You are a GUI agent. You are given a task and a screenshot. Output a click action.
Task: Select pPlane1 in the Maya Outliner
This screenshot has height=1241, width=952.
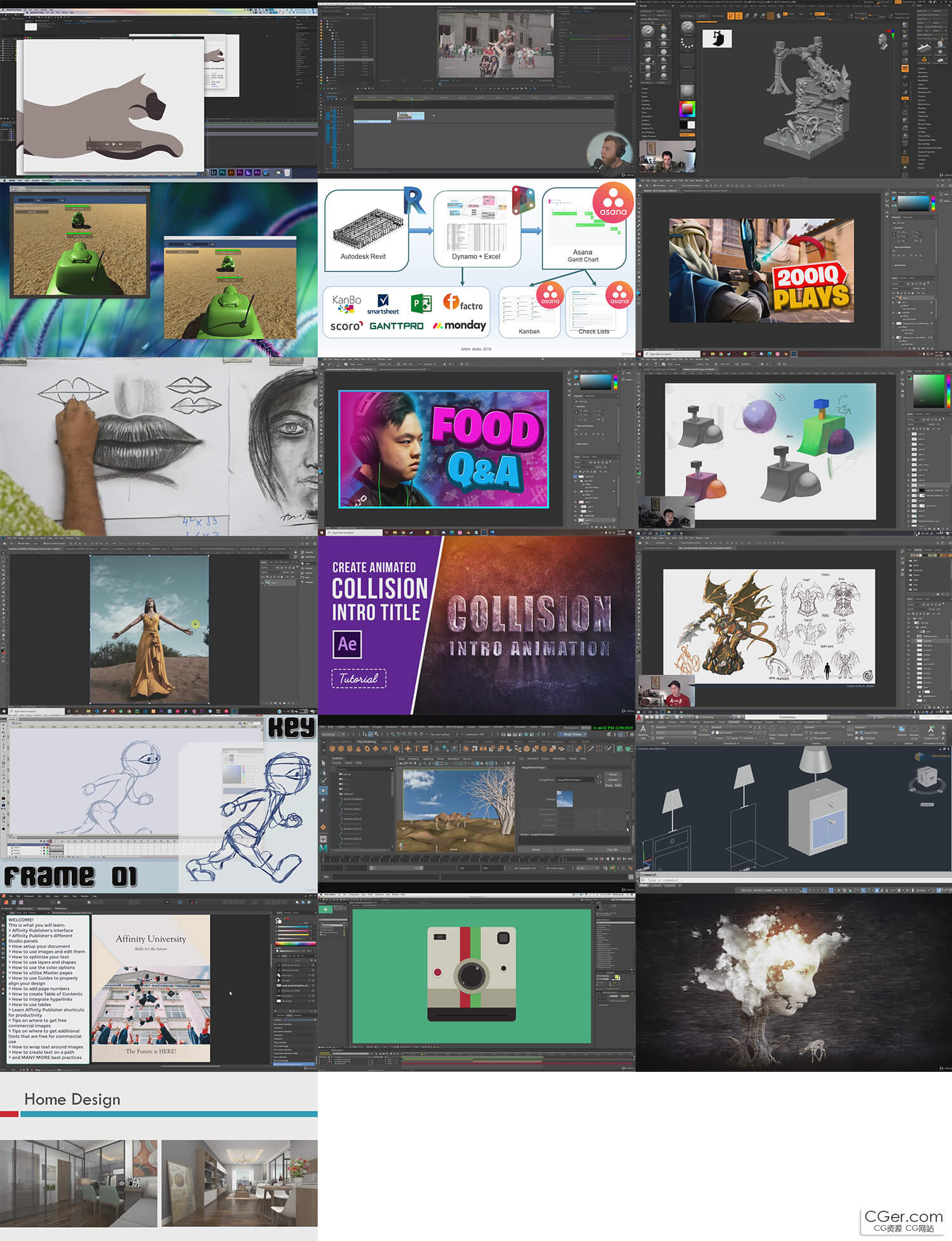pyautogui.click(x=348, y=794)
